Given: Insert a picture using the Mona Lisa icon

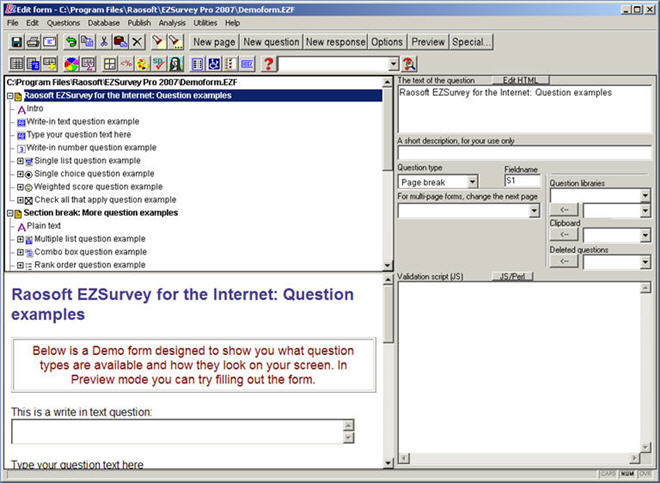Looking at the screenshot, I should [x=176, y=64].
